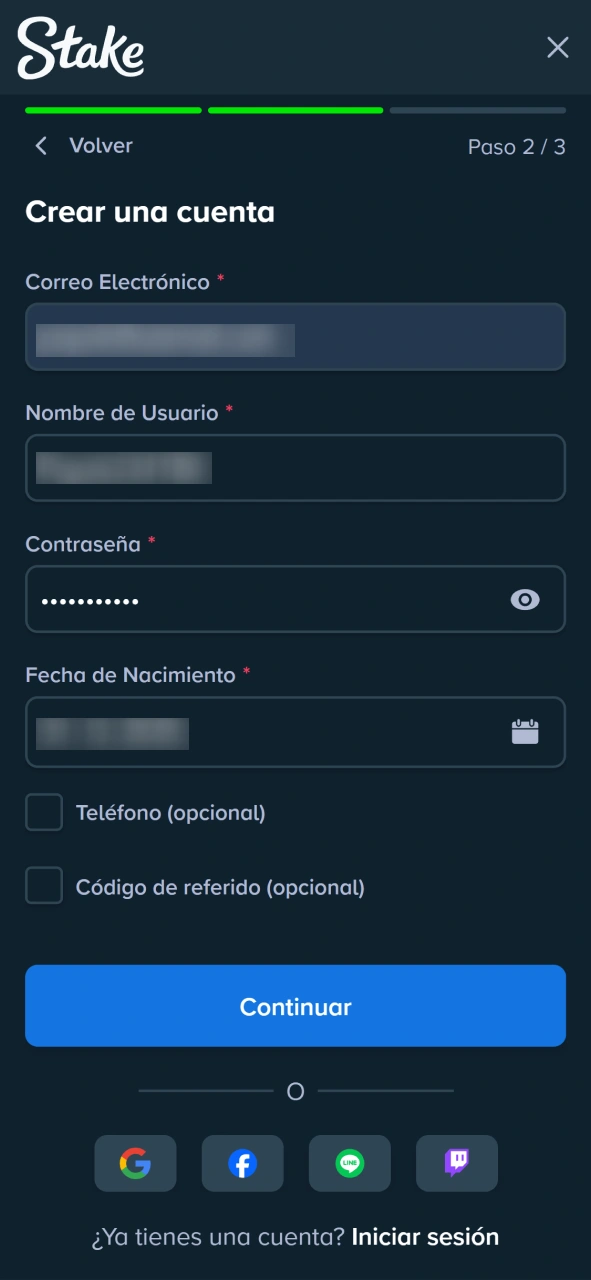Sign up using the Facebook icon

(x=242, y=1163)
